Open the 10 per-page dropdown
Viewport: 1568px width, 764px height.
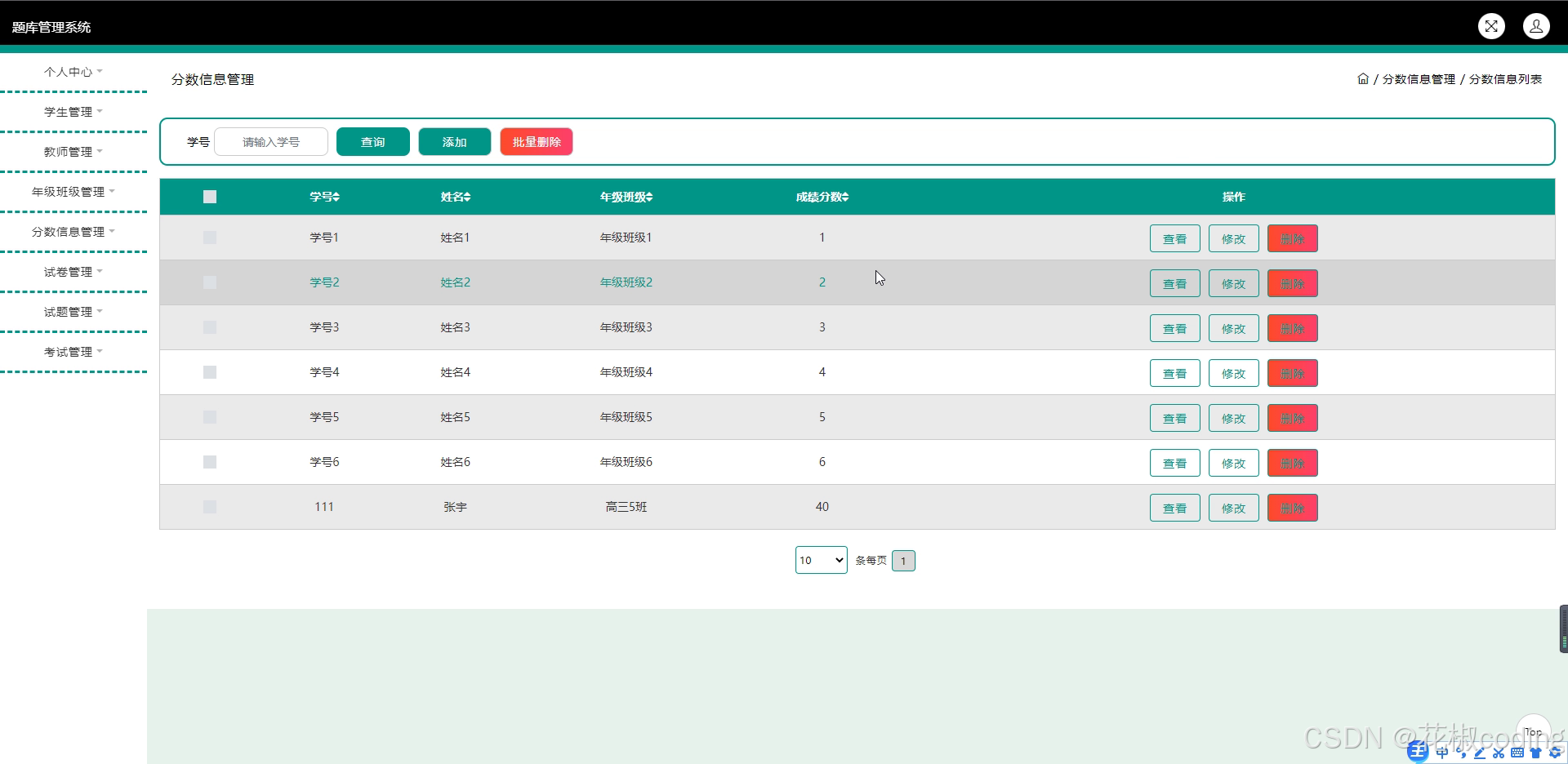821,560
